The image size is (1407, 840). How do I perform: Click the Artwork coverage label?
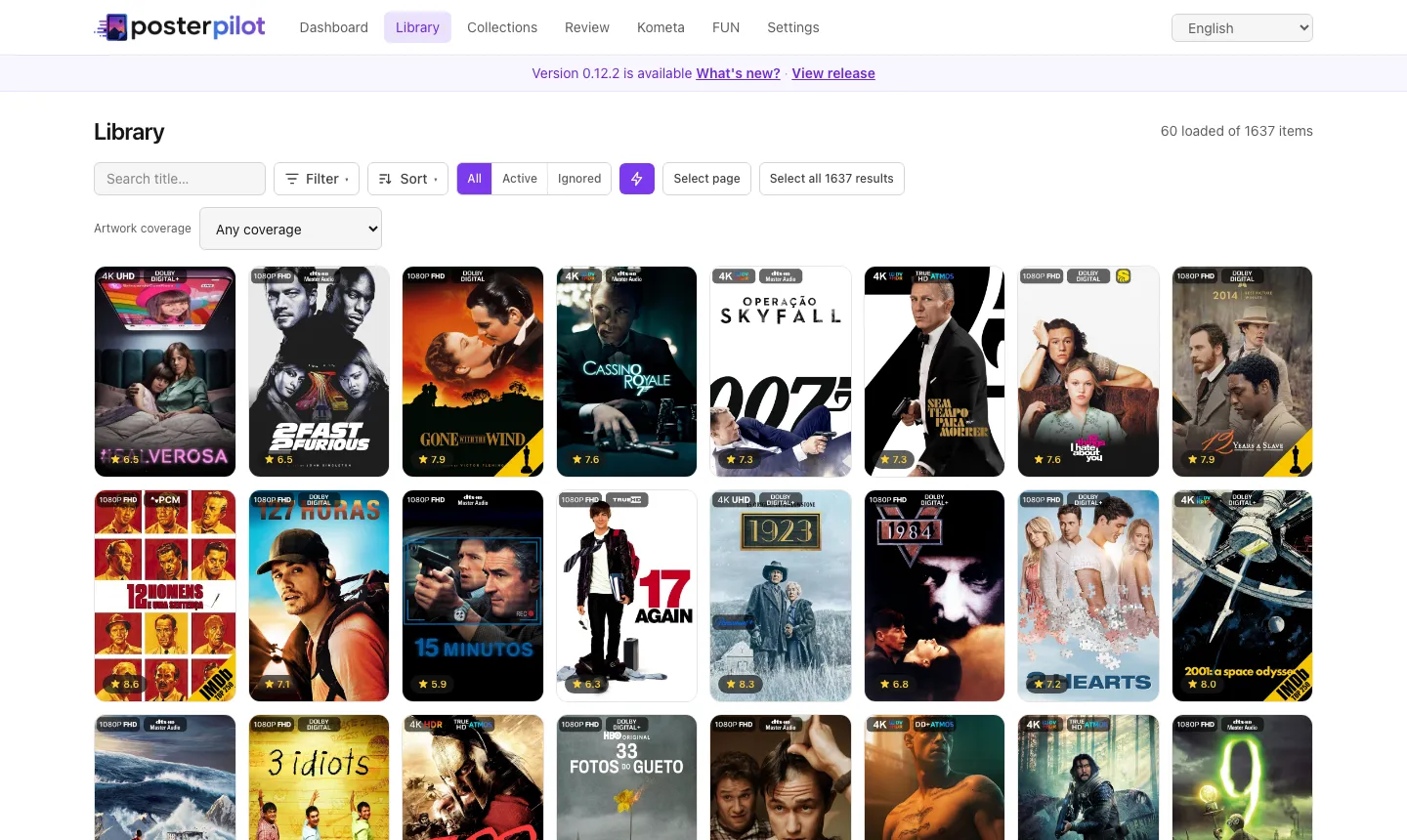[143, 229]
